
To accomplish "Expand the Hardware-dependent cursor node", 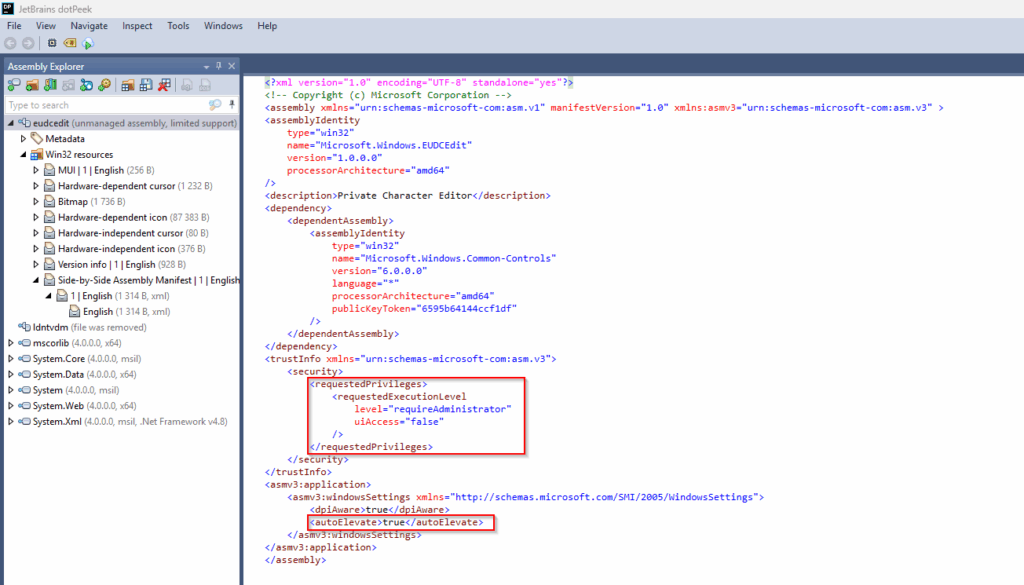I will pos(36,185).
